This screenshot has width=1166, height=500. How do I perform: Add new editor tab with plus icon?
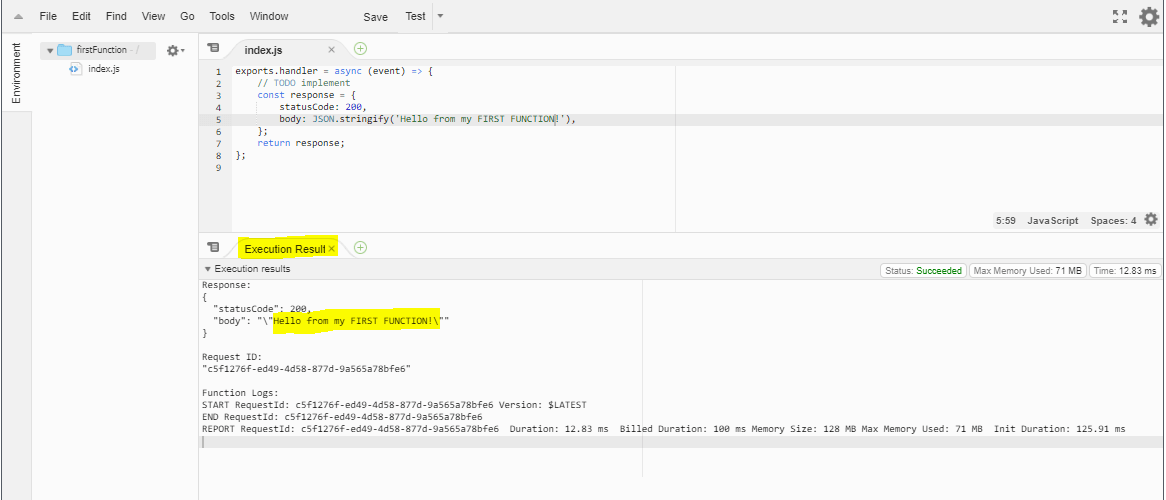(x=360, y=48)
